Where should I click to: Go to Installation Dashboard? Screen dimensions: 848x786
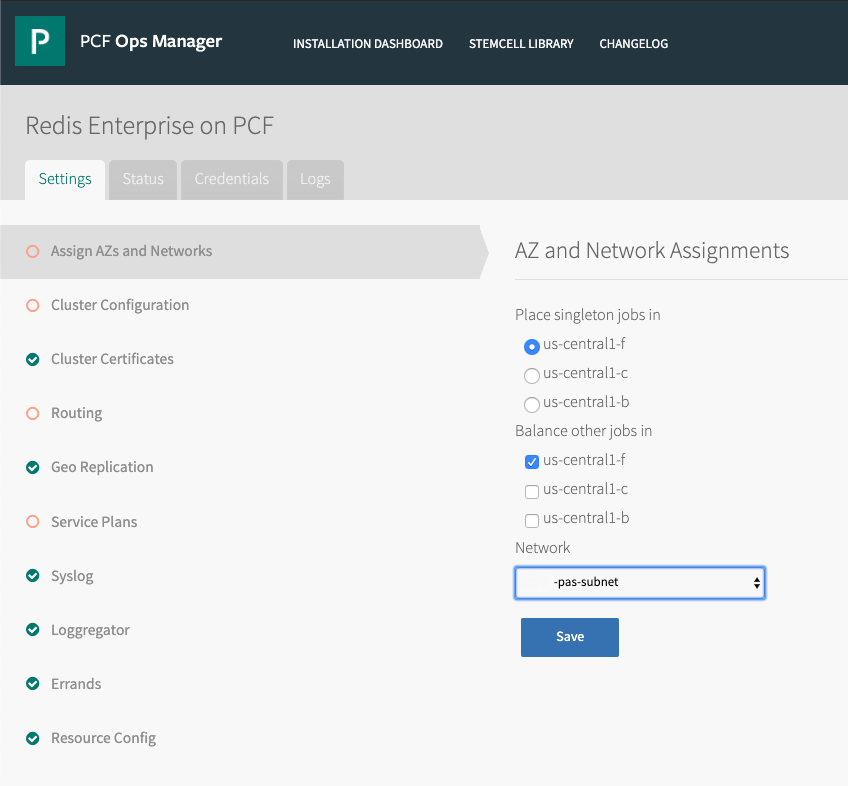point(368,44)
